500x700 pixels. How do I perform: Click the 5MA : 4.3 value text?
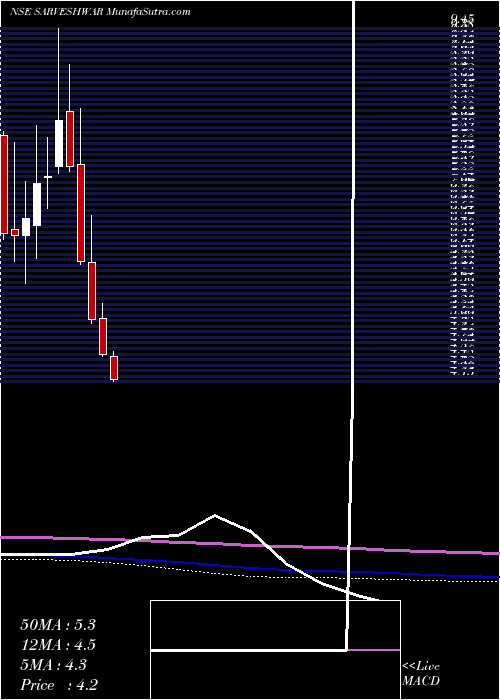click(x=54, y=665)
